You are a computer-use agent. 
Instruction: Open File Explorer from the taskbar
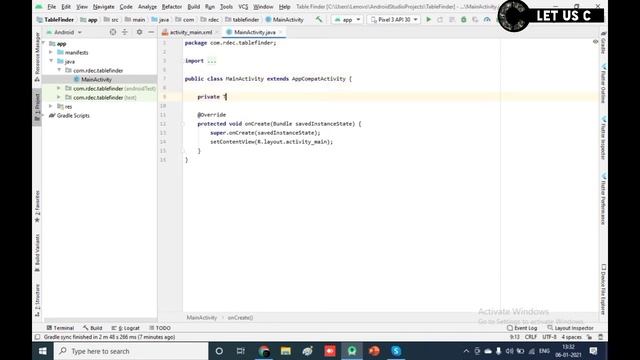click(286, 351)
